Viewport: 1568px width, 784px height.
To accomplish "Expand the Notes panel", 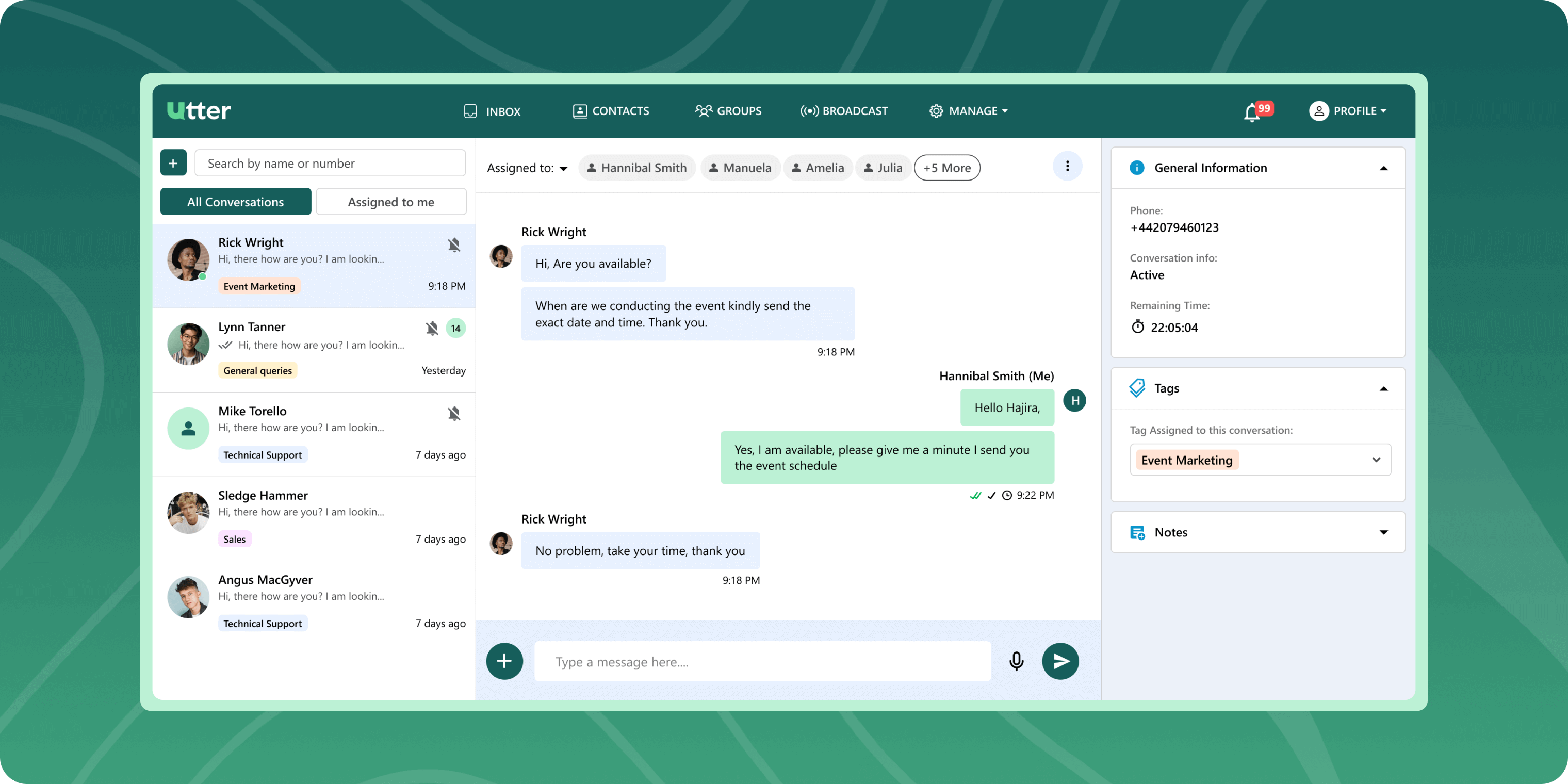I will pos(1383,533).
